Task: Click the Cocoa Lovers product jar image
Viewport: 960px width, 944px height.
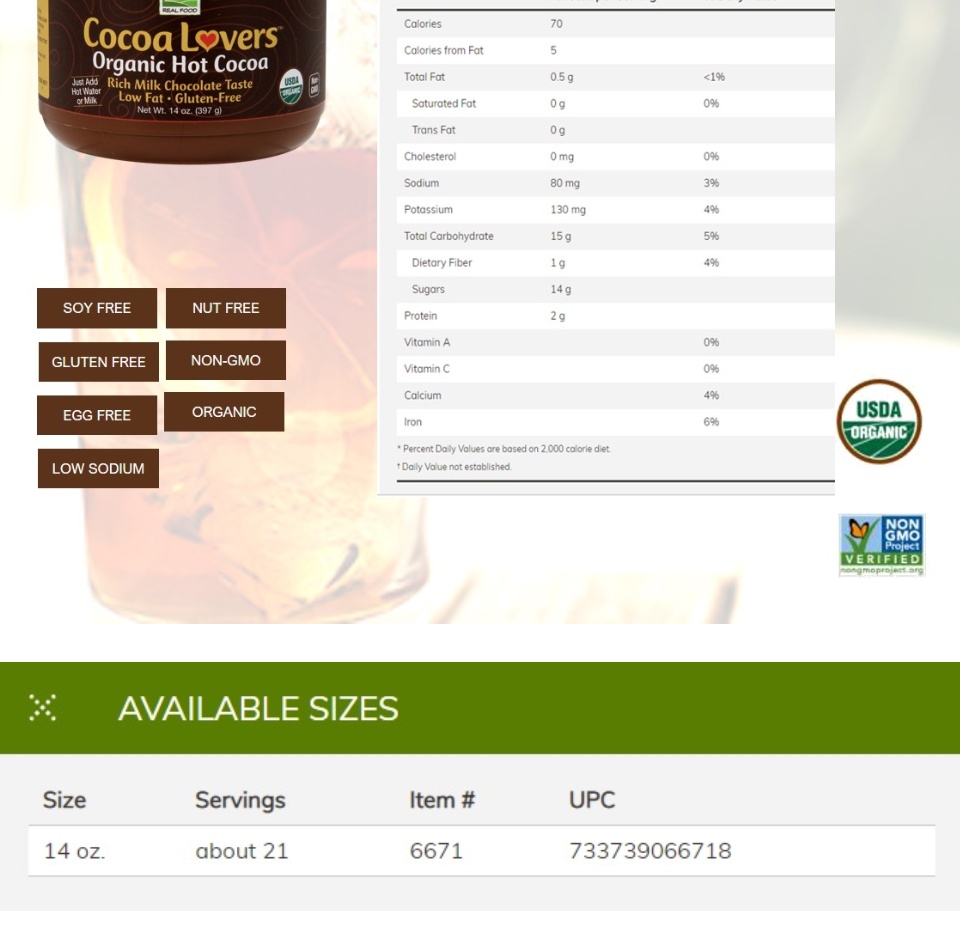Action: [181, 80]
